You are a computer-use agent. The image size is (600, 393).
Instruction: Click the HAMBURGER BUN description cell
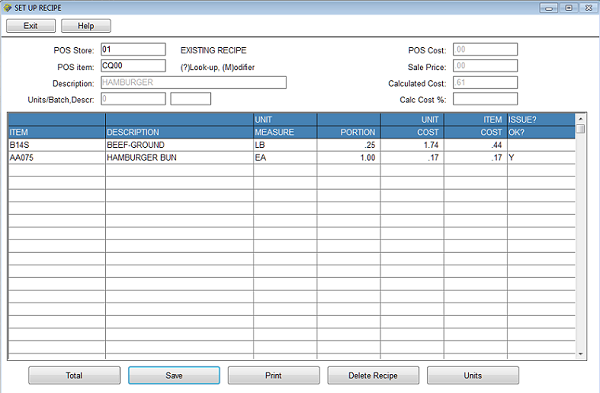pos(179,158)
